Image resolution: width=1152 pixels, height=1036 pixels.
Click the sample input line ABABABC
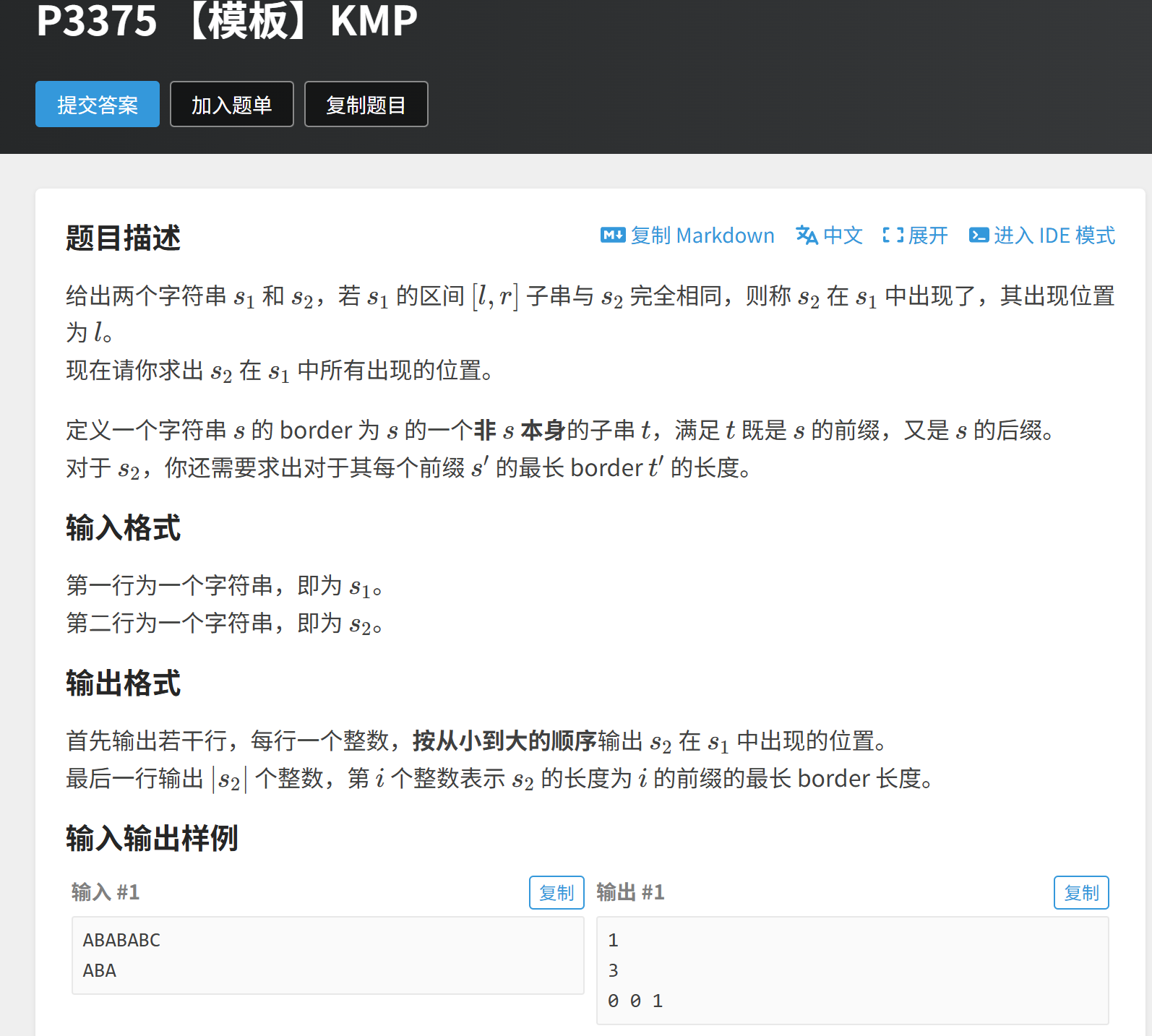tap(121, 940)
